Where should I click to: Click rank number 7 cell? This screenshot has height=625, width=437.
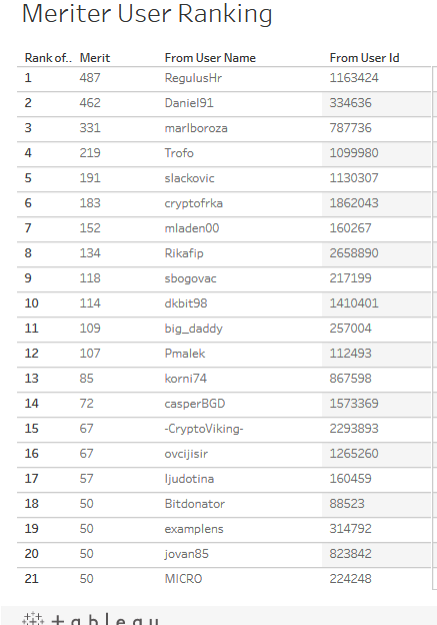(x=28, y=228)
